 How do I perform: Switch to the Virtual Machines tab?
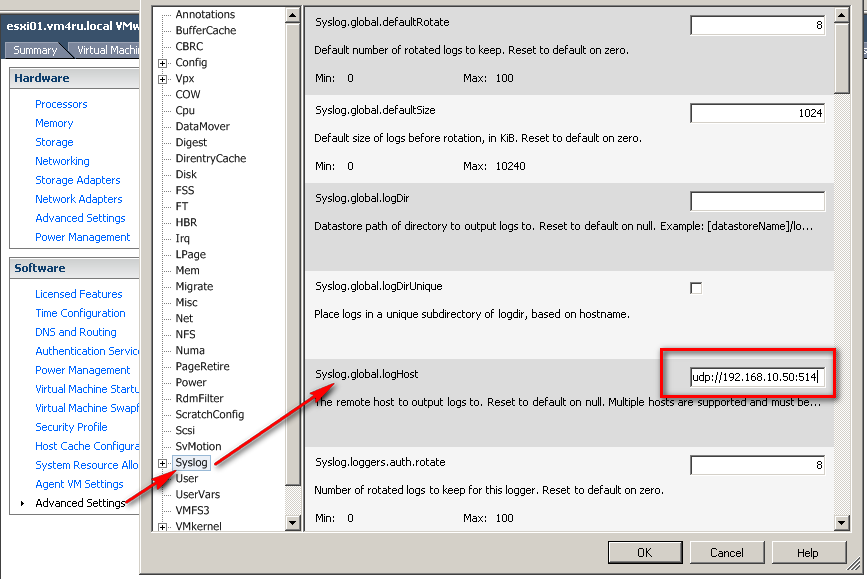point(108,50)
